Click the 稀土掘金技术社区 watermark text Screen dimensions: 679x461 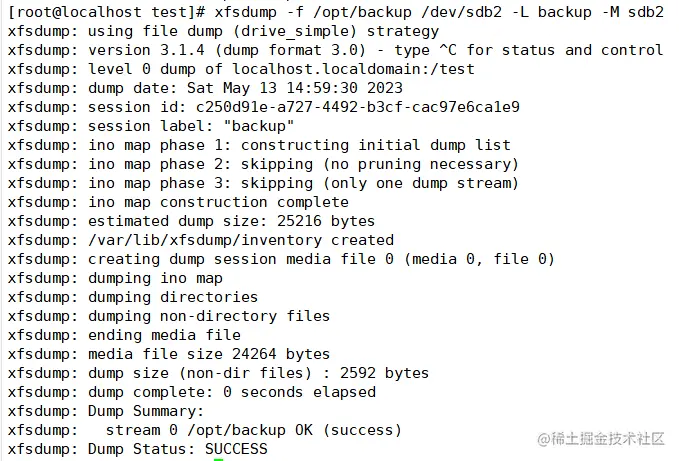[x=610, y=439]
